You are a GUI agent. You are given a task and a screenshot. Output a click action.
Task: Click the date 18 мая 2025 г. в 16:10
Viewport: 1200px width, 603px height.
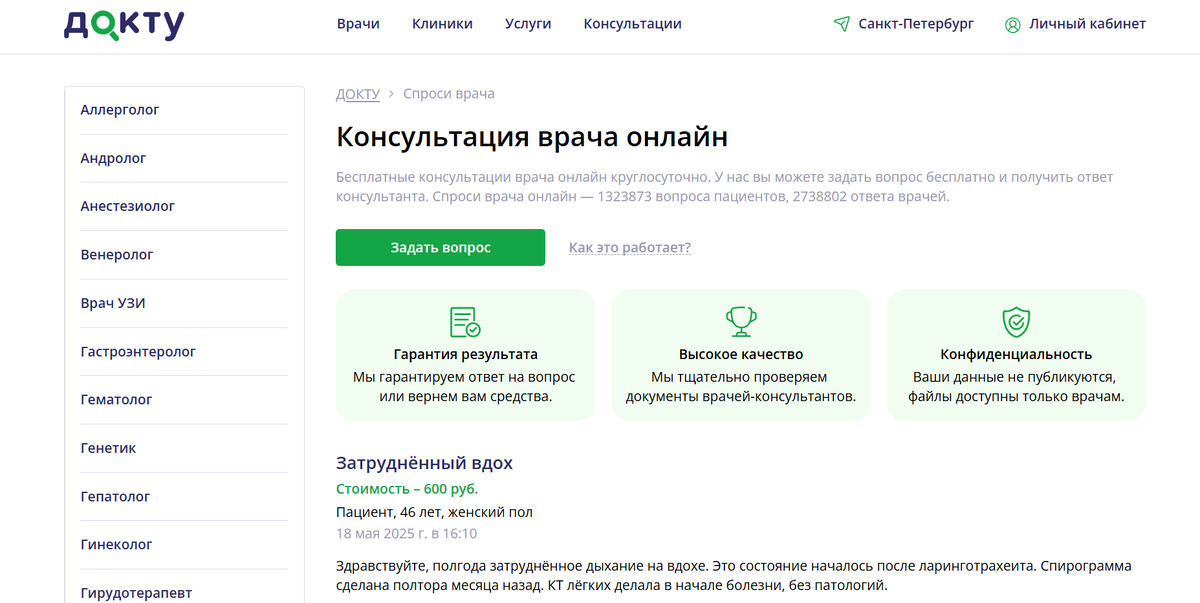pos(406,534)
